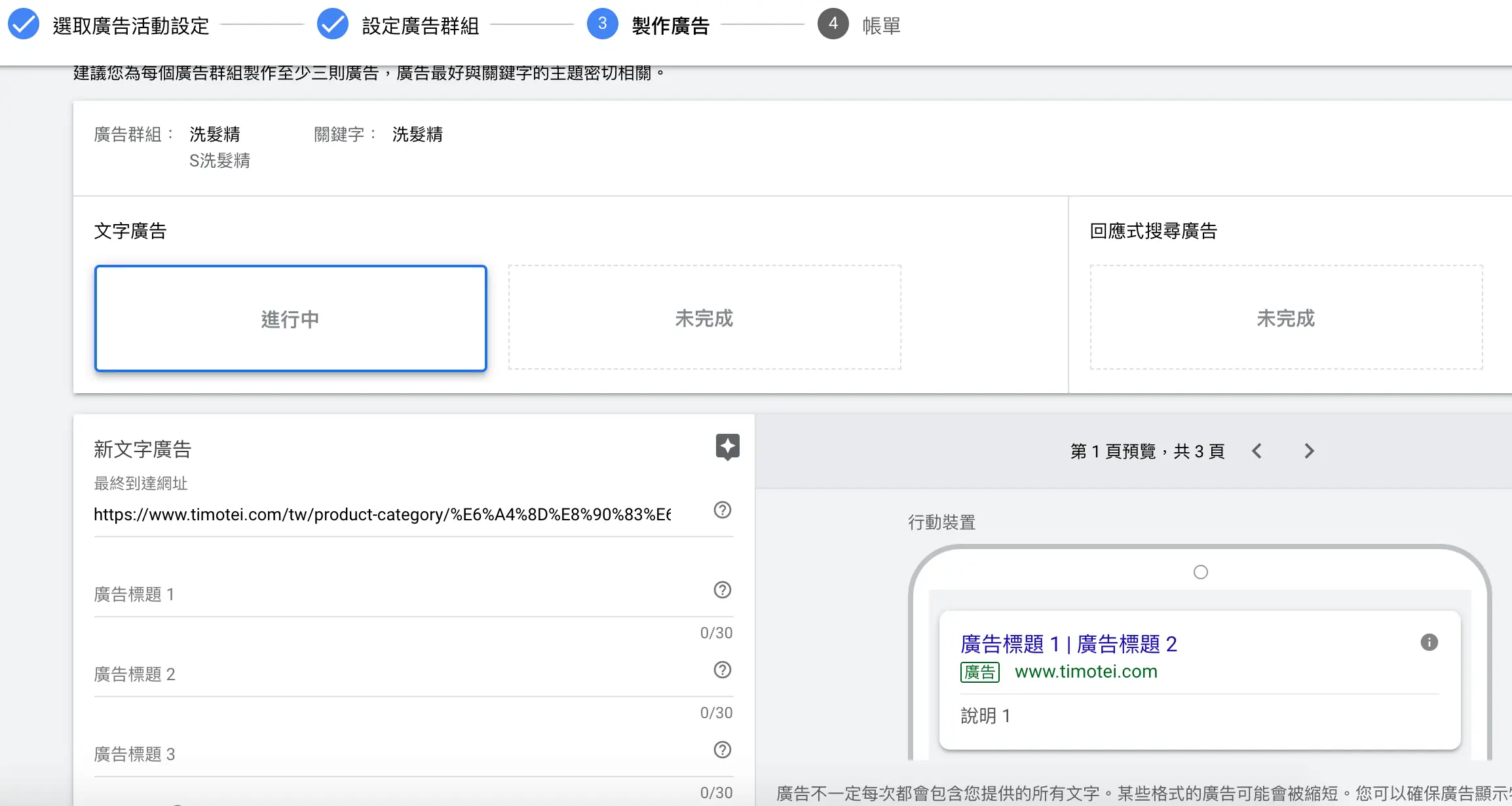Click the preview headline 廣告標題 1 | 廣告標題 2

[1069, 644]
